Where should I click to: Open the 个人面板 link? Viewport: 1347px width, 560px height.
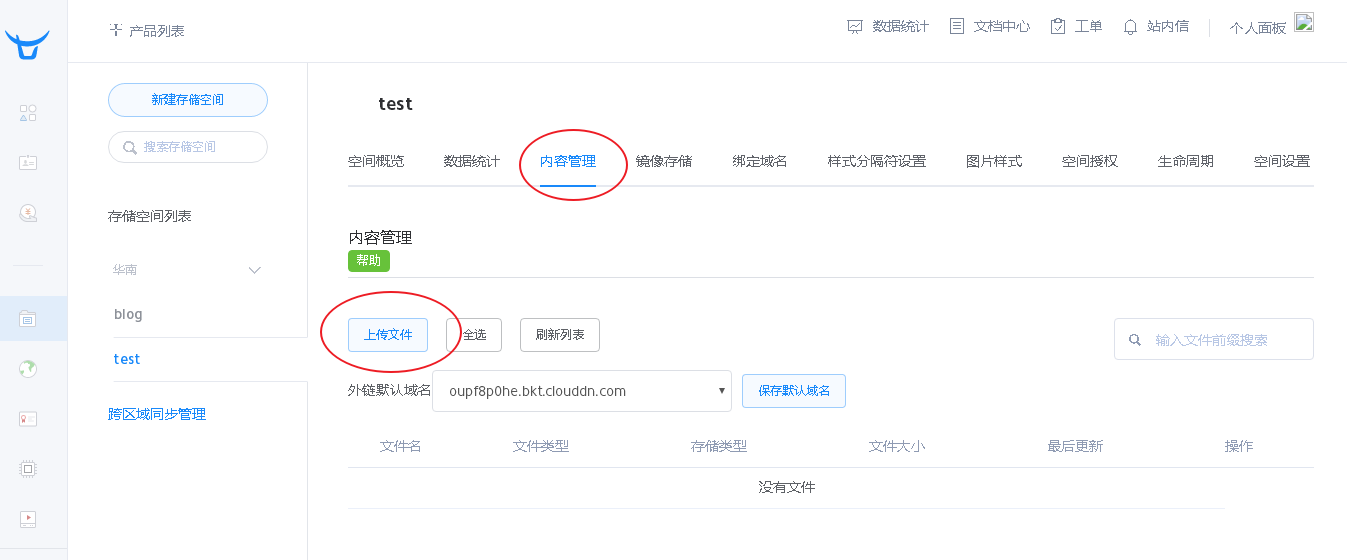point(1258,28)
